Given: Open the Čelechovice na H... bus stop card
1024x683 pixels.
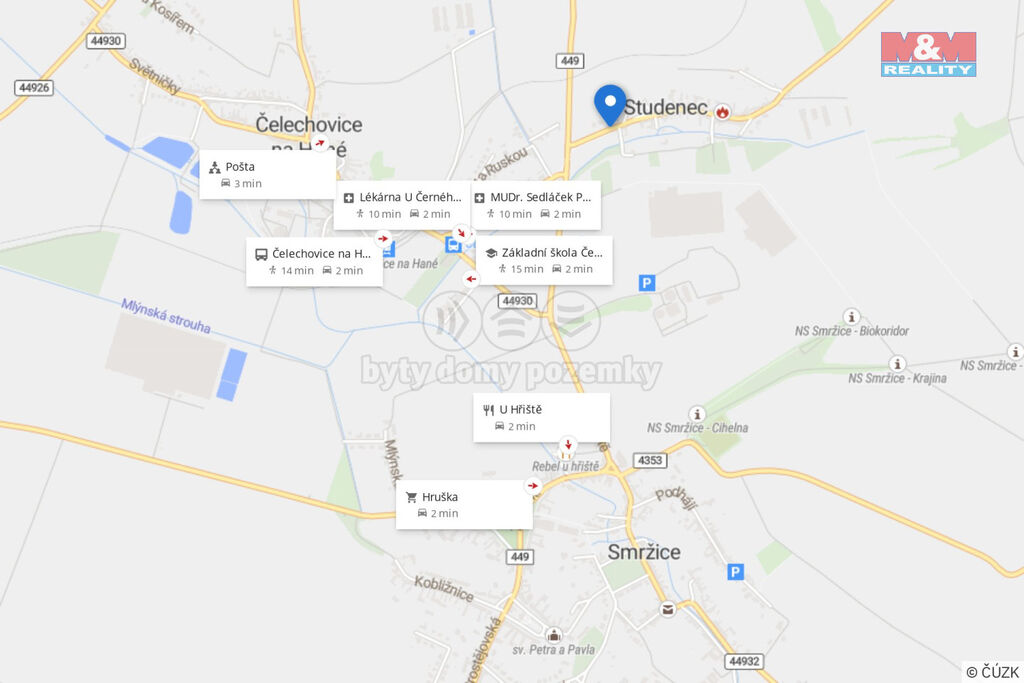Looking at the screenshot, I should pyautogui.click(x=314, y=262).
